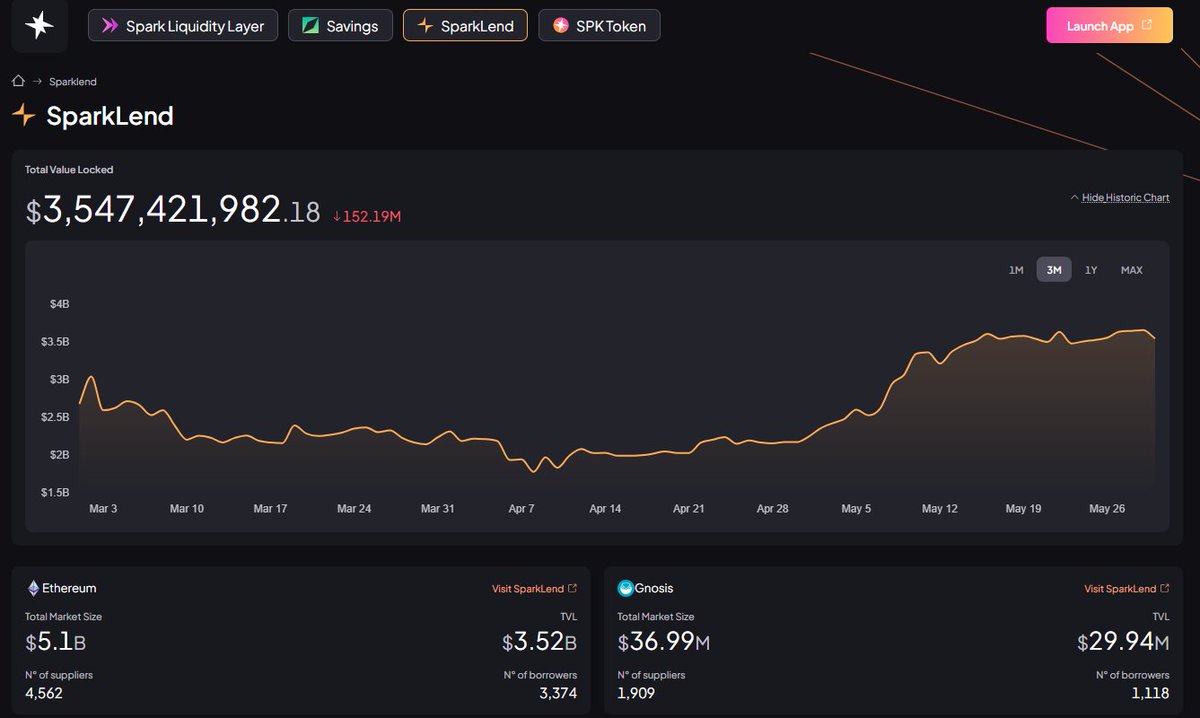Open the SPK Token tab

click(x=599, y=26)
